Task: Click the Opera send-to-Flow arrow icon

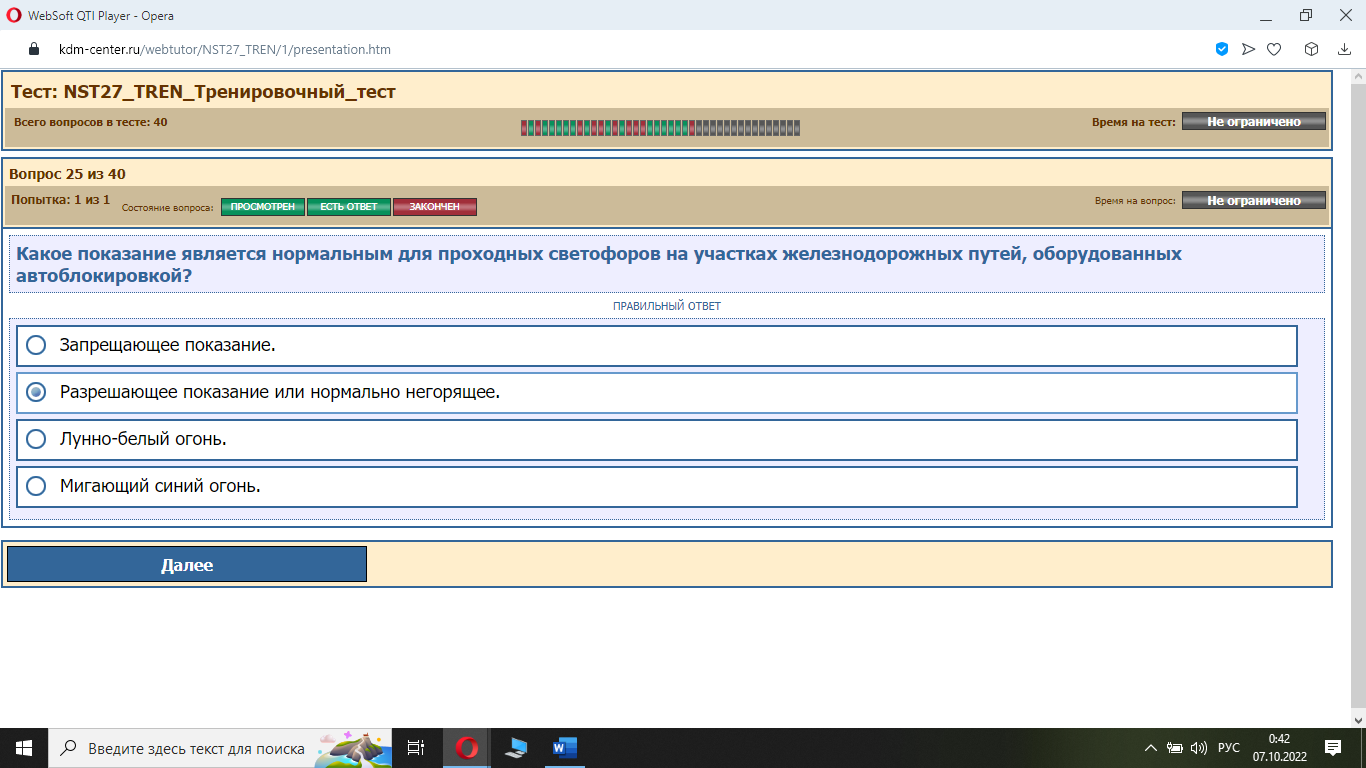Action: click(1248, 49)
